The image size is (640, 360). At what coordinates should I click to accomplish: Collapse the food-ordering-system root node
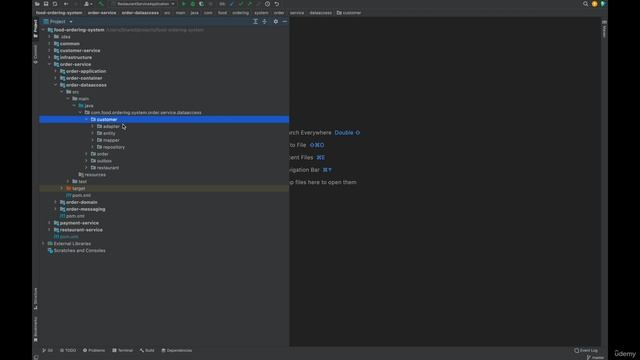pyautogui.click(x=44, y=30)
